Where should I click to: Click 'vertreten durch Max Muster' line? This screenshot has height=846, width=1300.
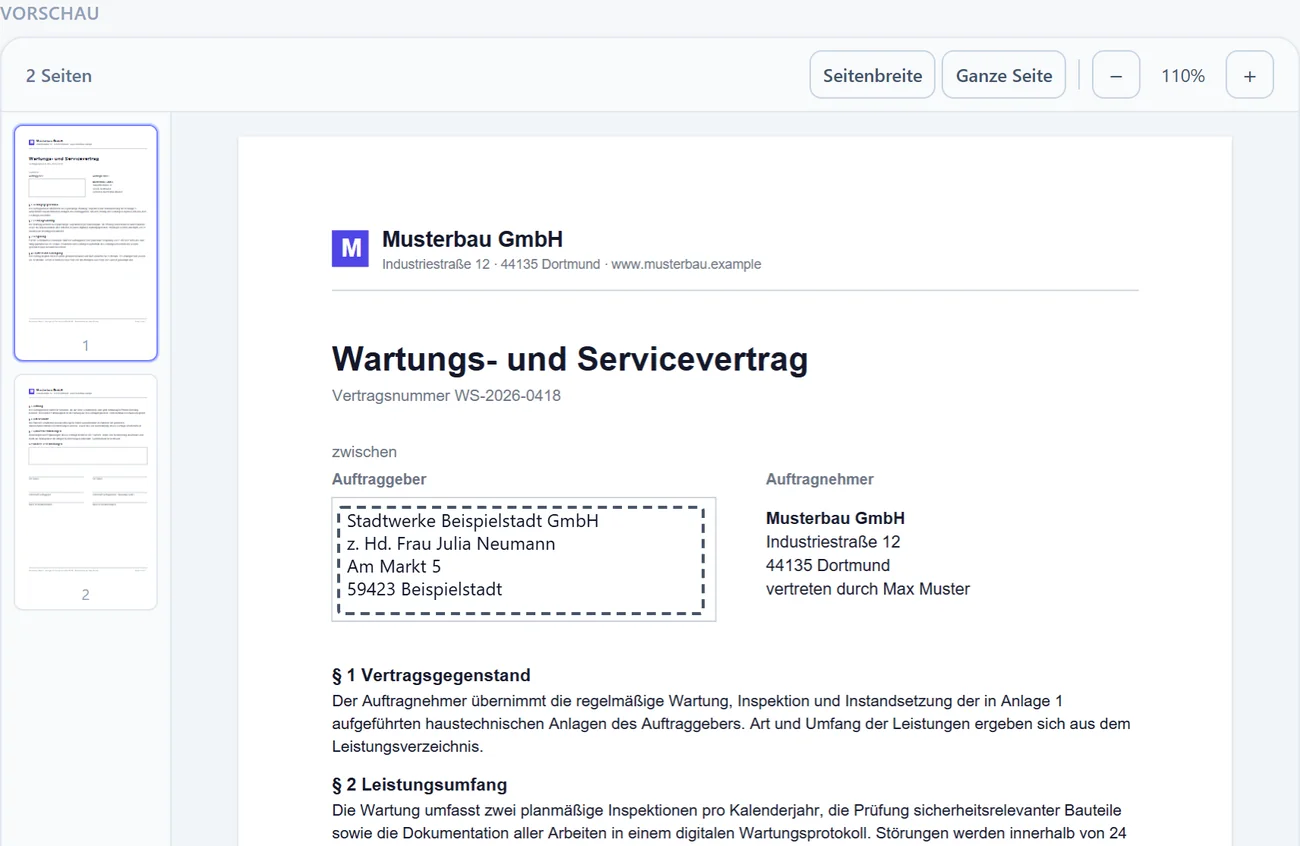[868, 589]
